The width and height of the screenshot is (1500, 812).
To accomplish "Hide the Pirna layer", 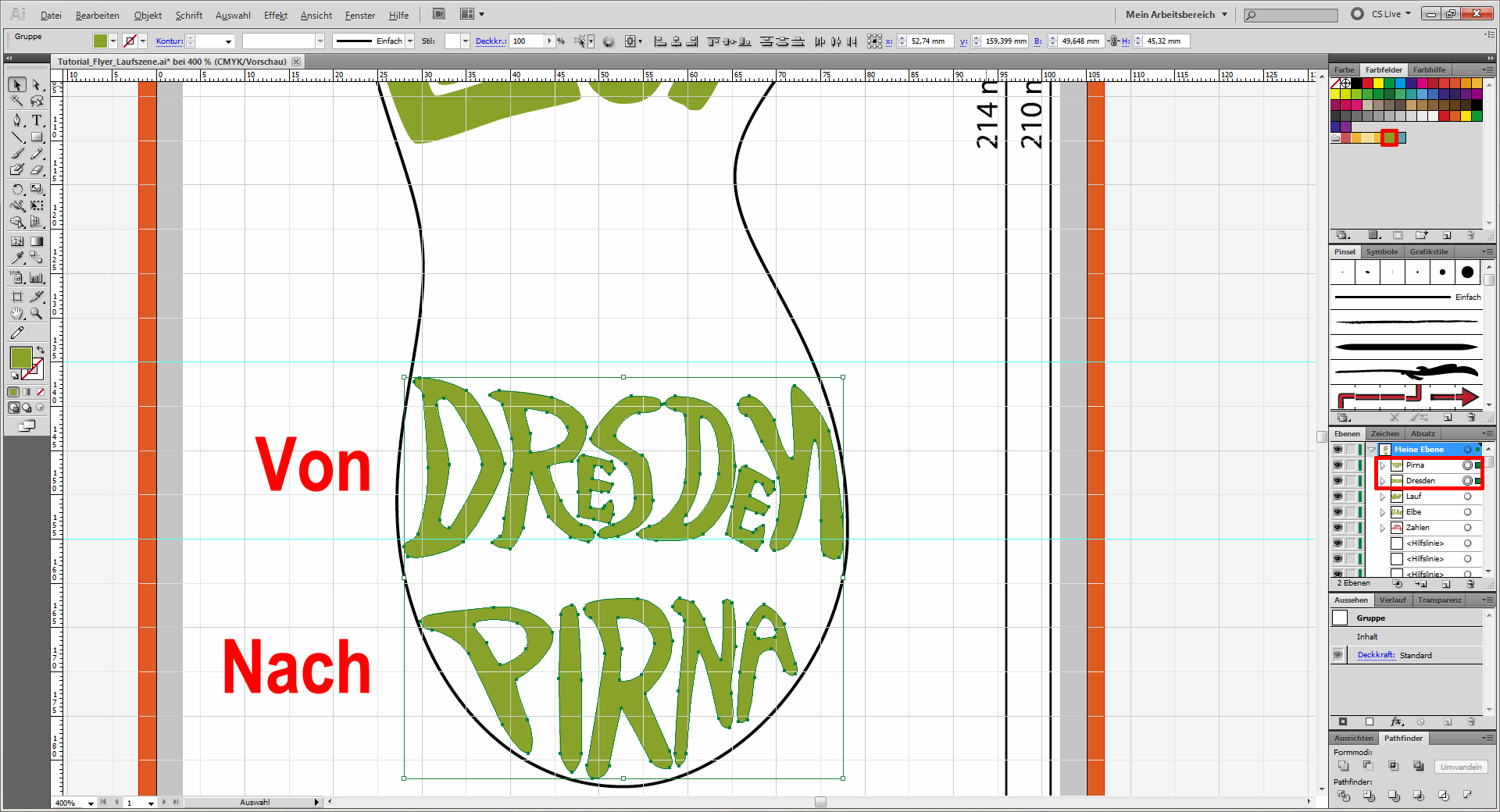I will click(1337, 465).
